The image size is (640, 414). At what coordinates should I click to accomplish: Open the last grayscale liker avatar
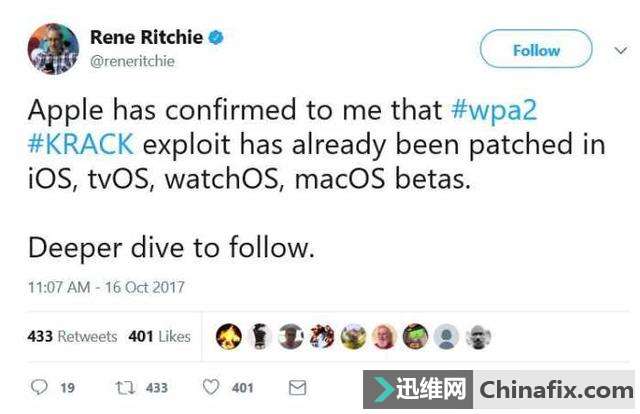click(x=478, y=336)
